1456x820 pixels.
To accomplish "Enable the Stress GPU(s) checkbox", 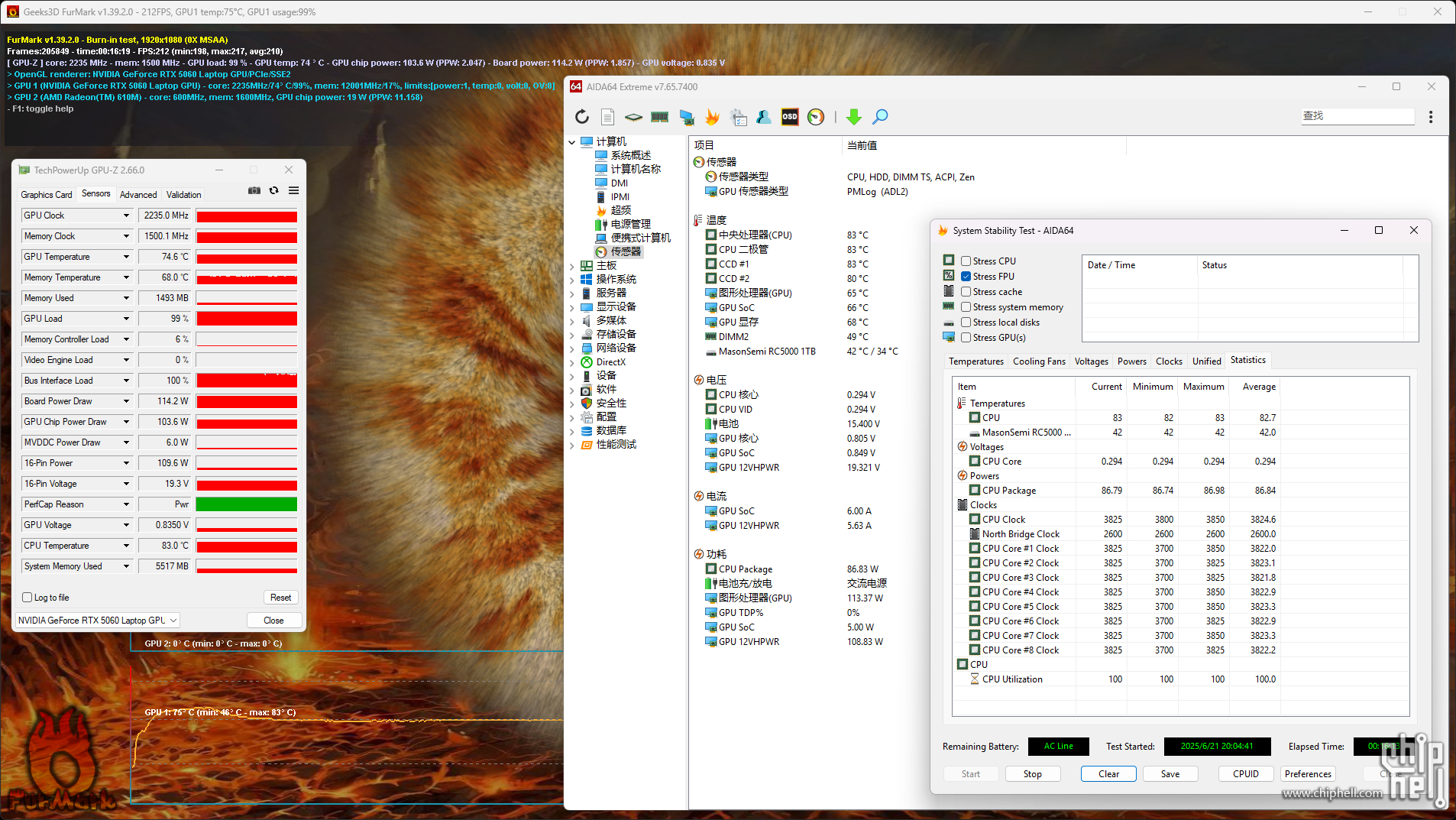I will (x=966, y=338).
